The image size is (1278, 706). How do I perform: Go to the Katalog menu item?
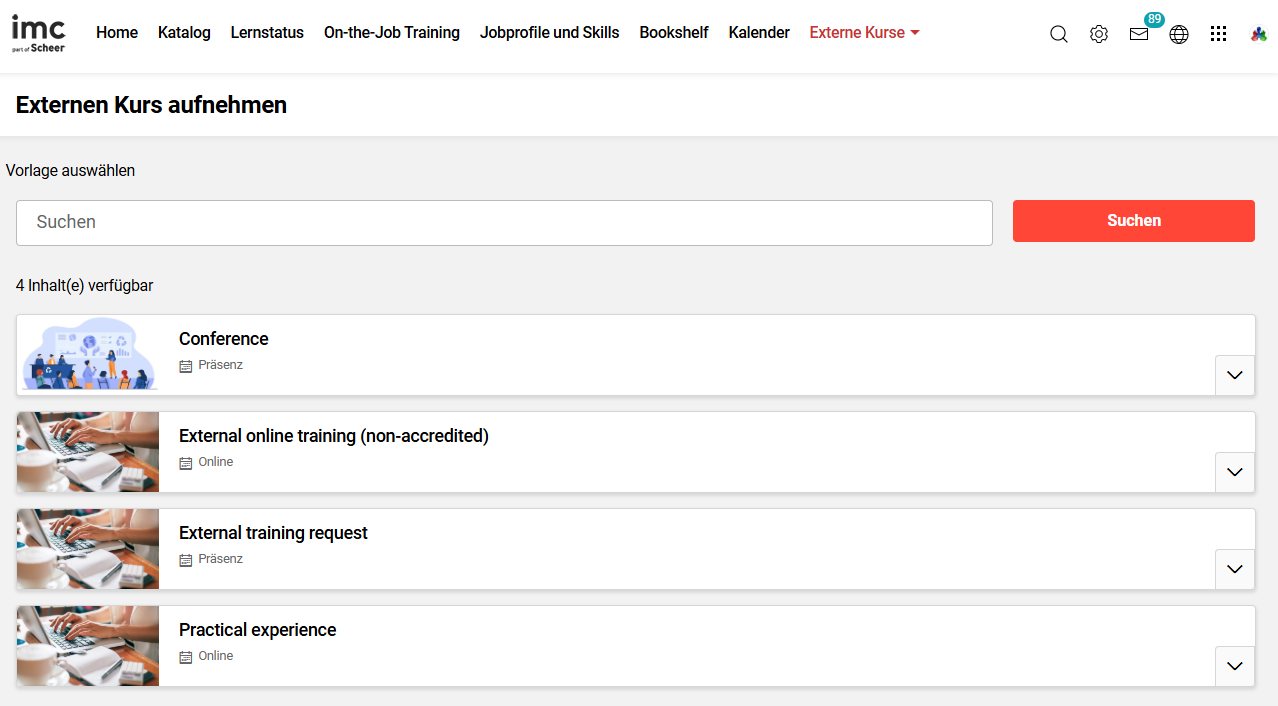(184, 33)
